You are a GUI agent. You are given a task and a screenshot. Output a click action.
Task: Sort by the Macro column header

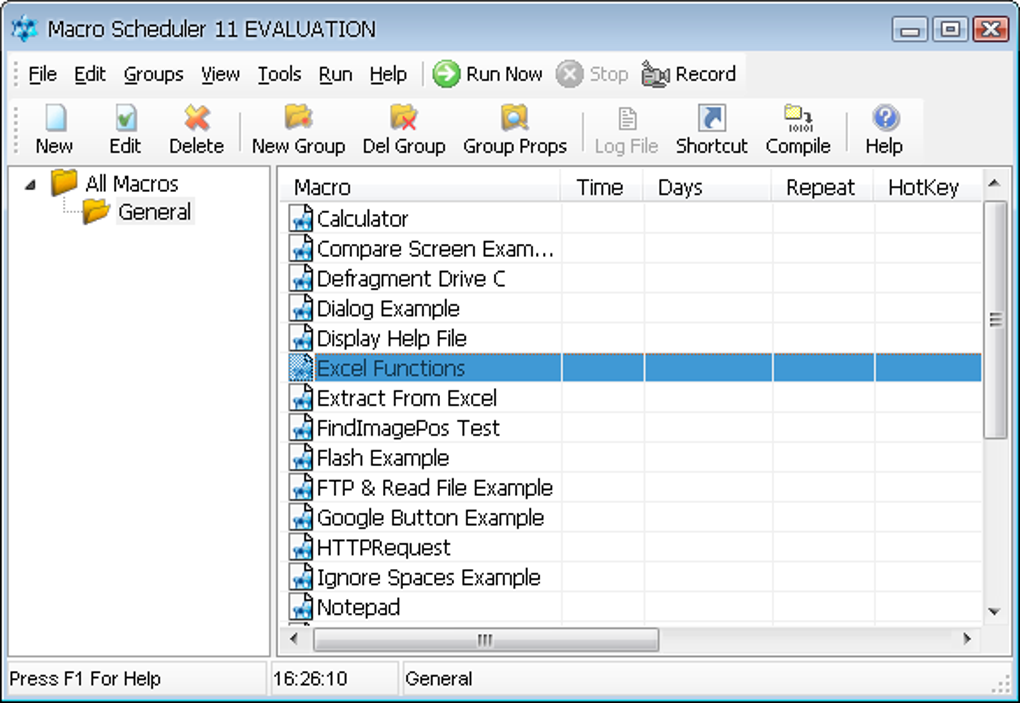[420, 187]
